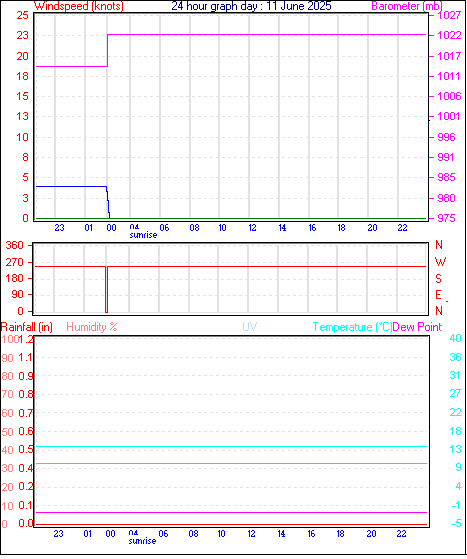Click the 1.1 rainfall scale value
The width and height of the screenshot is (467, 559).
[x=26, y=357]
